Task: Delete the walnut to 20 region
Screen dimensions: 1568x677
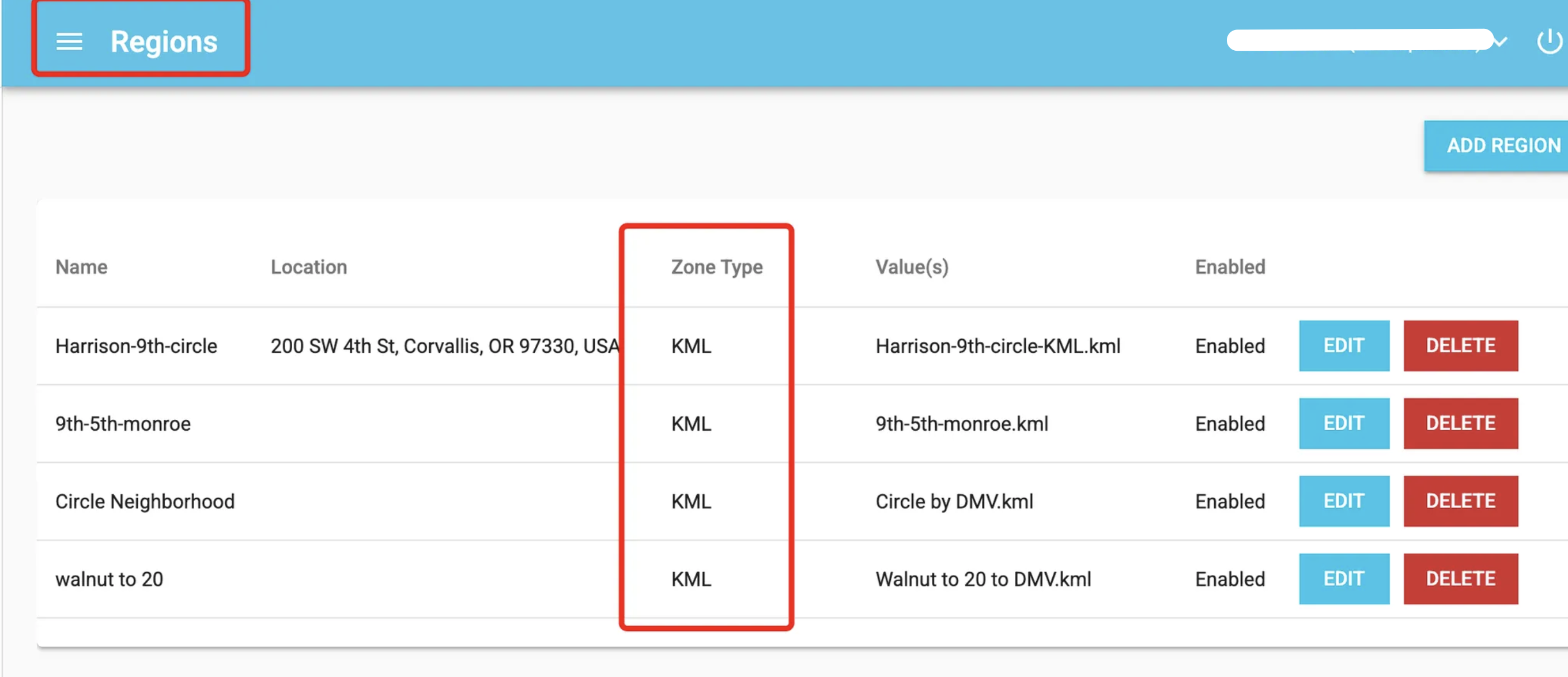Action: pos(1460,579)
